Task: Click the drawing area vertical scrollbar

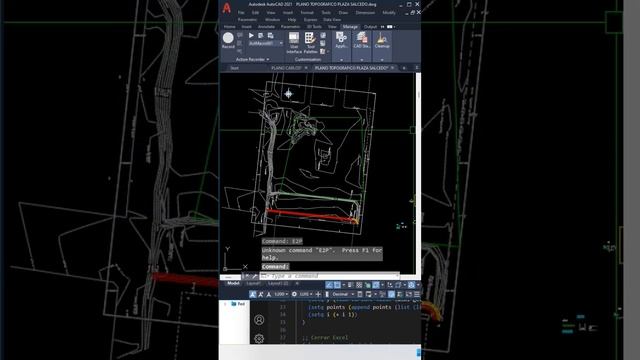Action: [418, 173]
